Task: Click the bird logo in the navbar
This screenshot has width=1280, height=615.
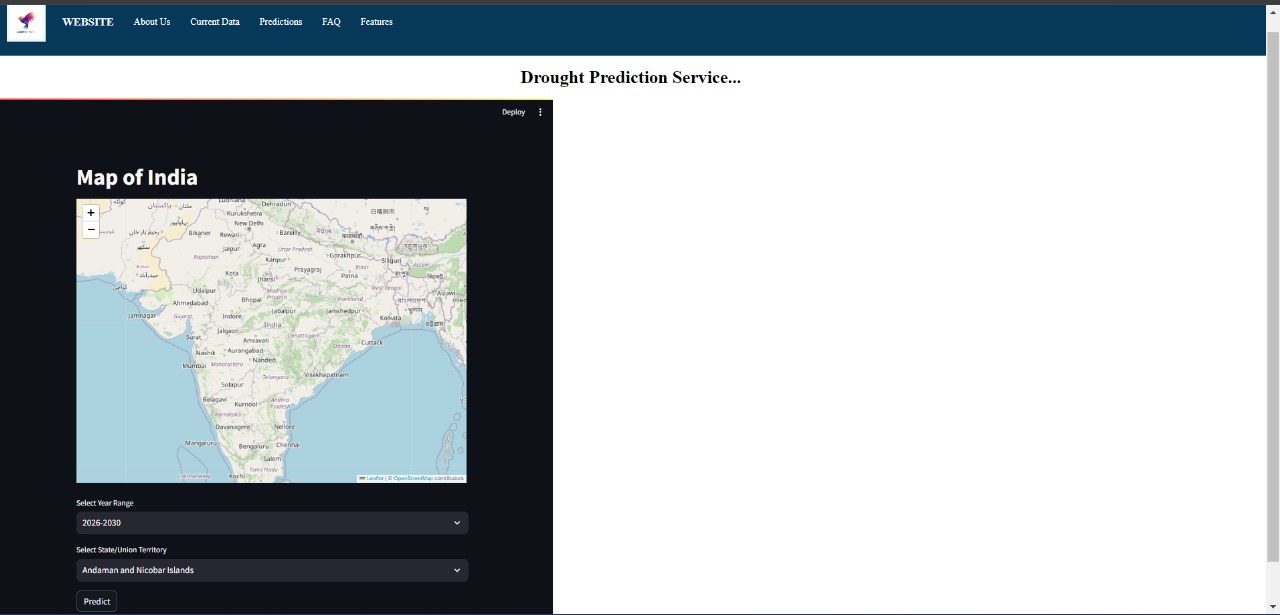Action: point(26,23)
